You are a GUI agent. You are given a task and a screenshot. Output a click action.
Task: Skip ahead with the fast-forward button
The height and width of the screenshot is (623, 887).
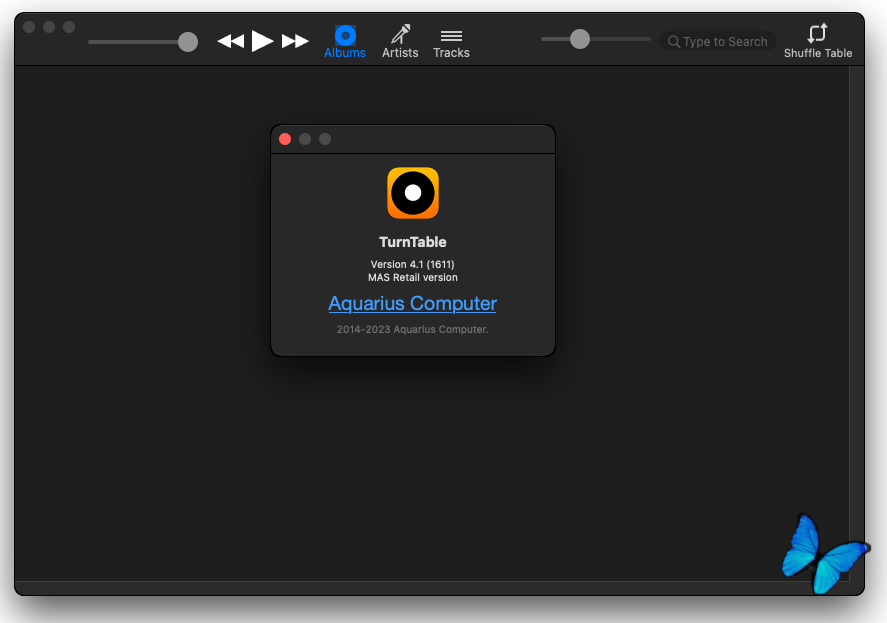pos(295,41)
